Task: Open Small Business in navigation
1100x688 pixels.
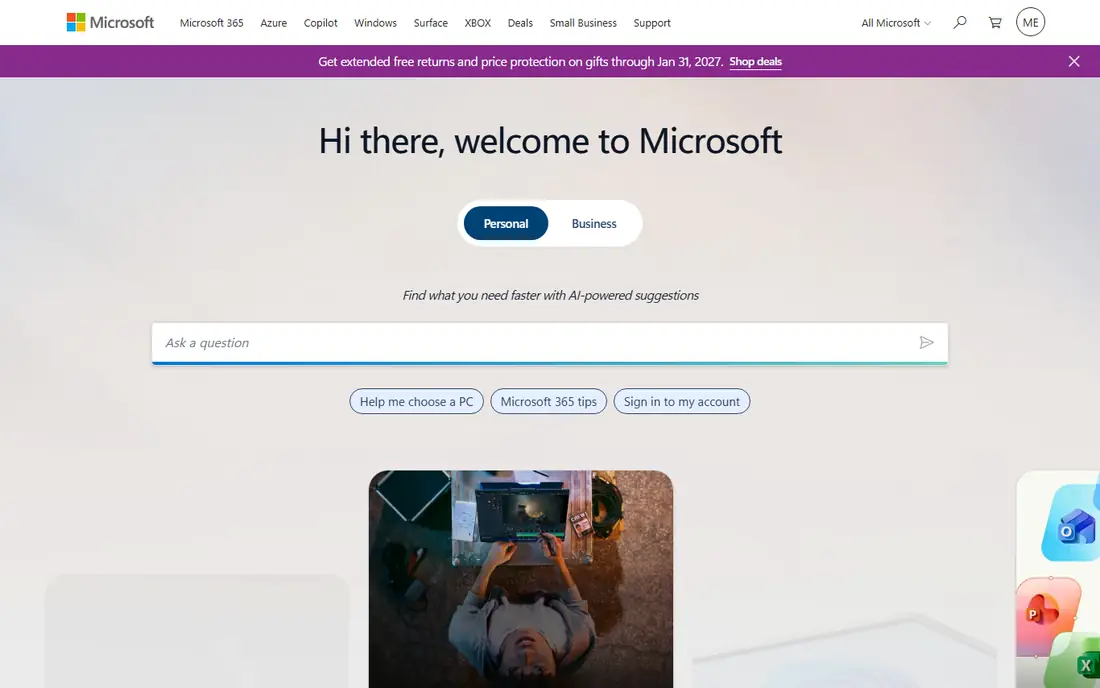Action: click(583, 22)
